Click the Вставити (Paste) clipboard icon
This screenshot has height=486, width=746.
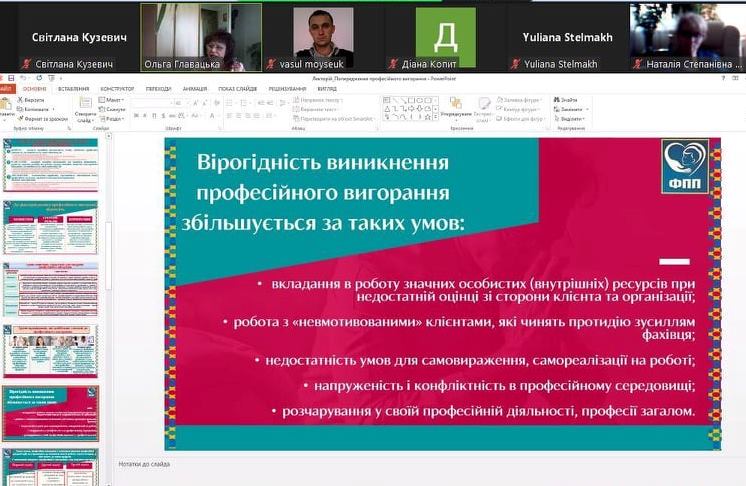point(6,104)
